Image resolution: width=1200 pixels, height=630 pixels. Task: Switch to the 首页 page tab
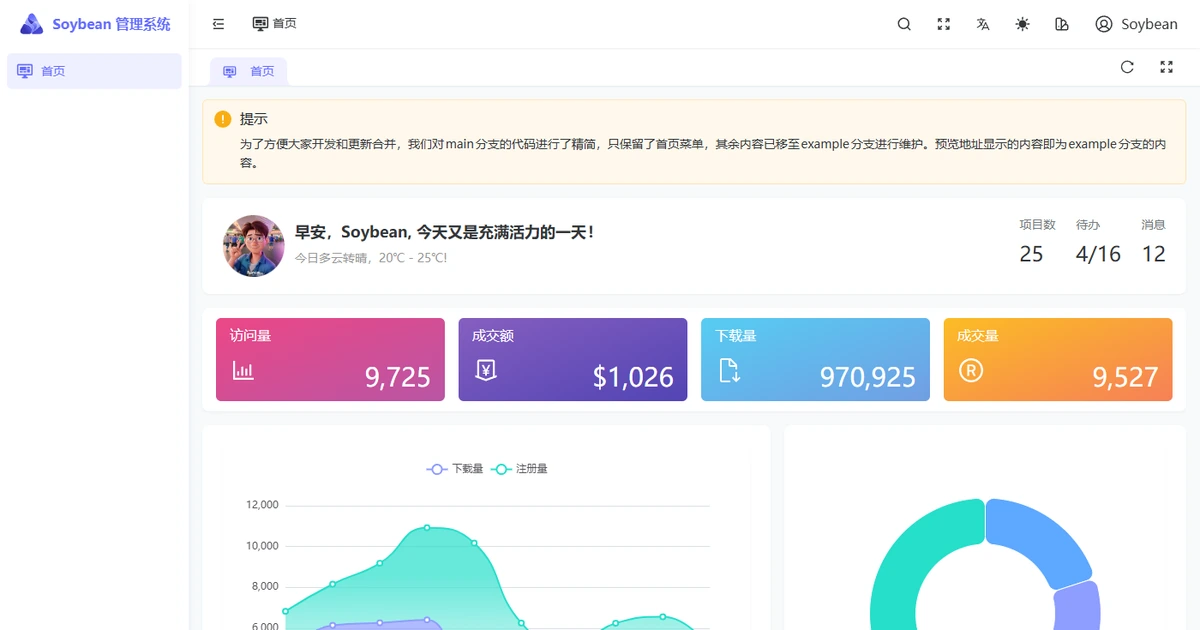pos(248,71)
